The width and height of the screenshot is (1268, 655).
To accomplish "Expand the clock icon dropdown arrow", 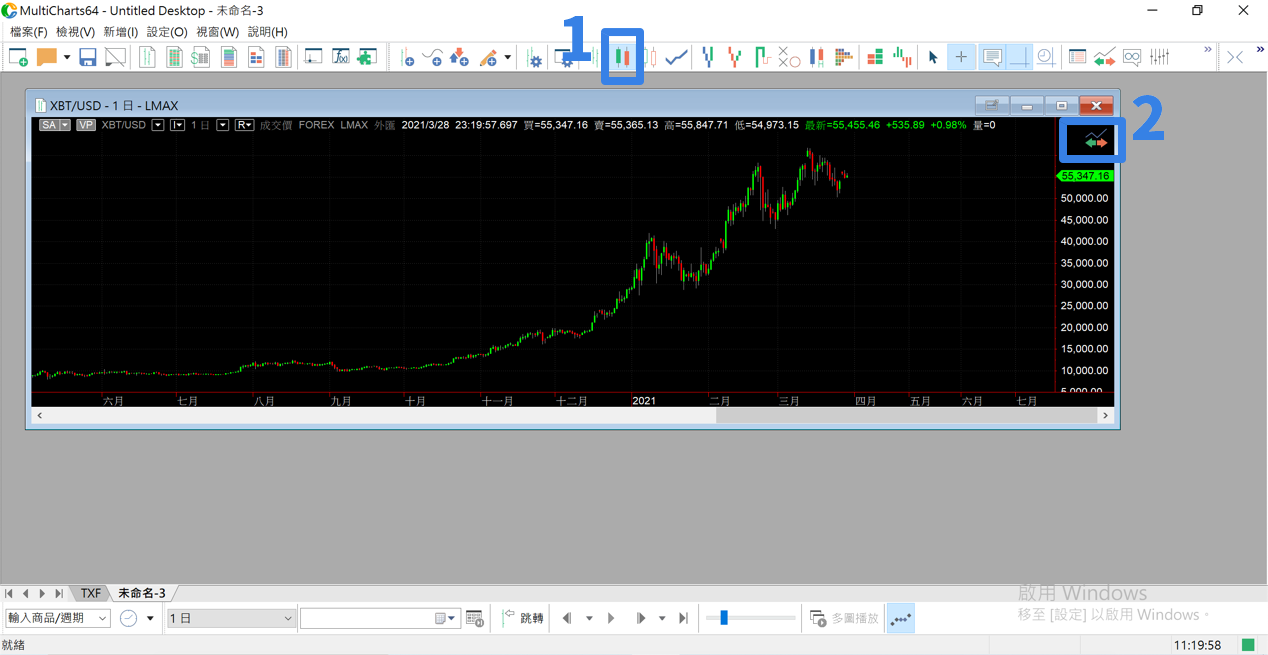I will point(150,618).
